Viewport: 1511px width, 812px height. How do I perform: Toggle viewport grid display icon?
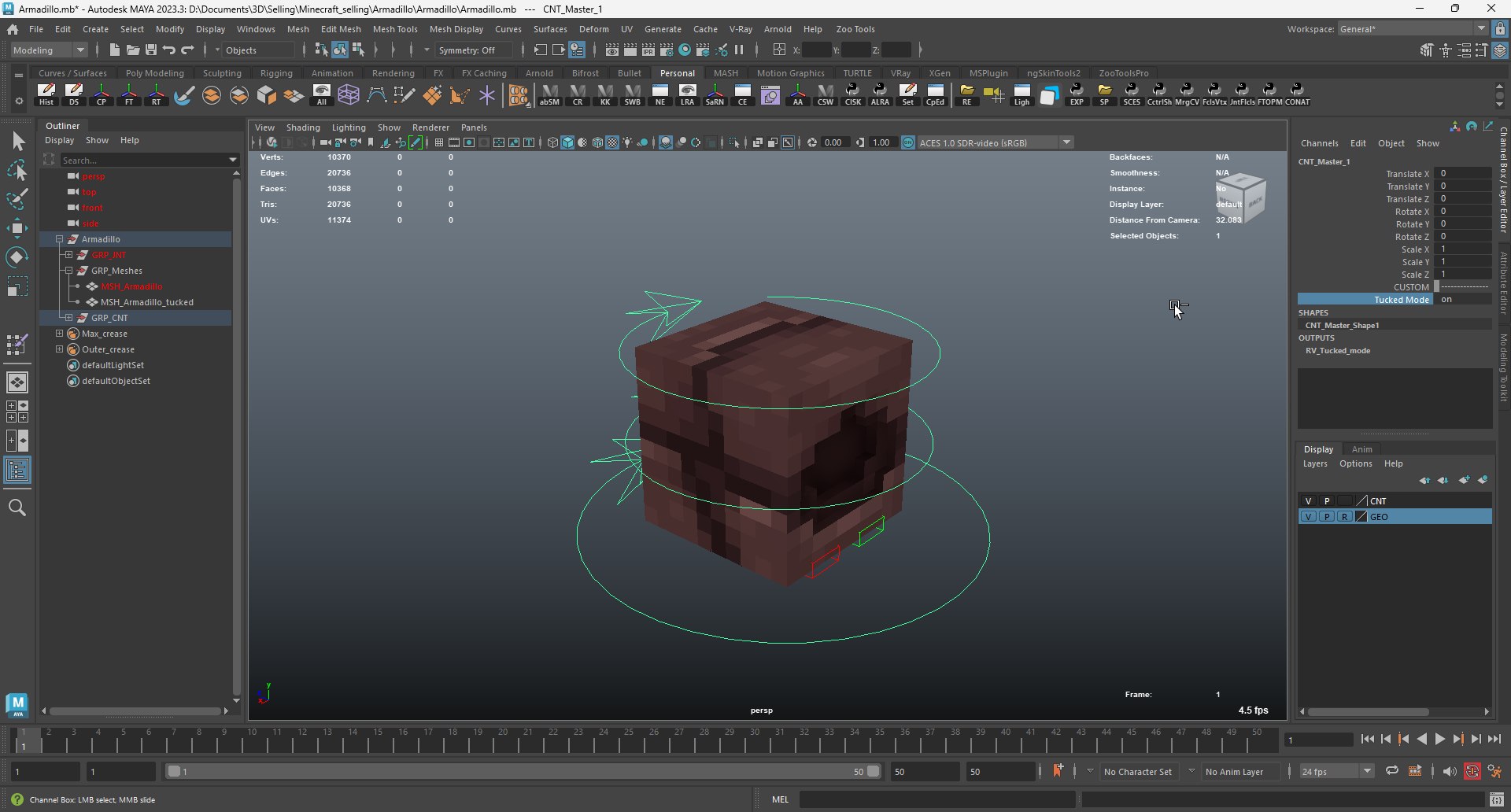pos(439,142)
